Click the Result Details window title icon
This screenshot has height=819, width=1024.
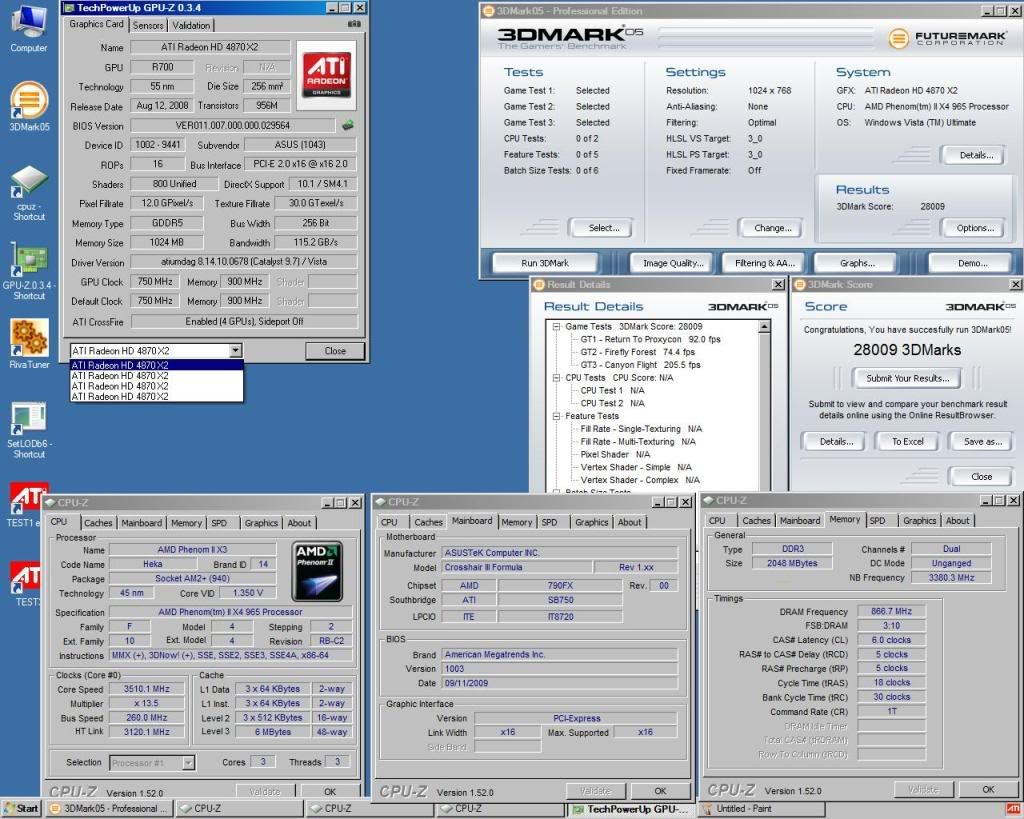pyautogui.click(x=539, y=285)
